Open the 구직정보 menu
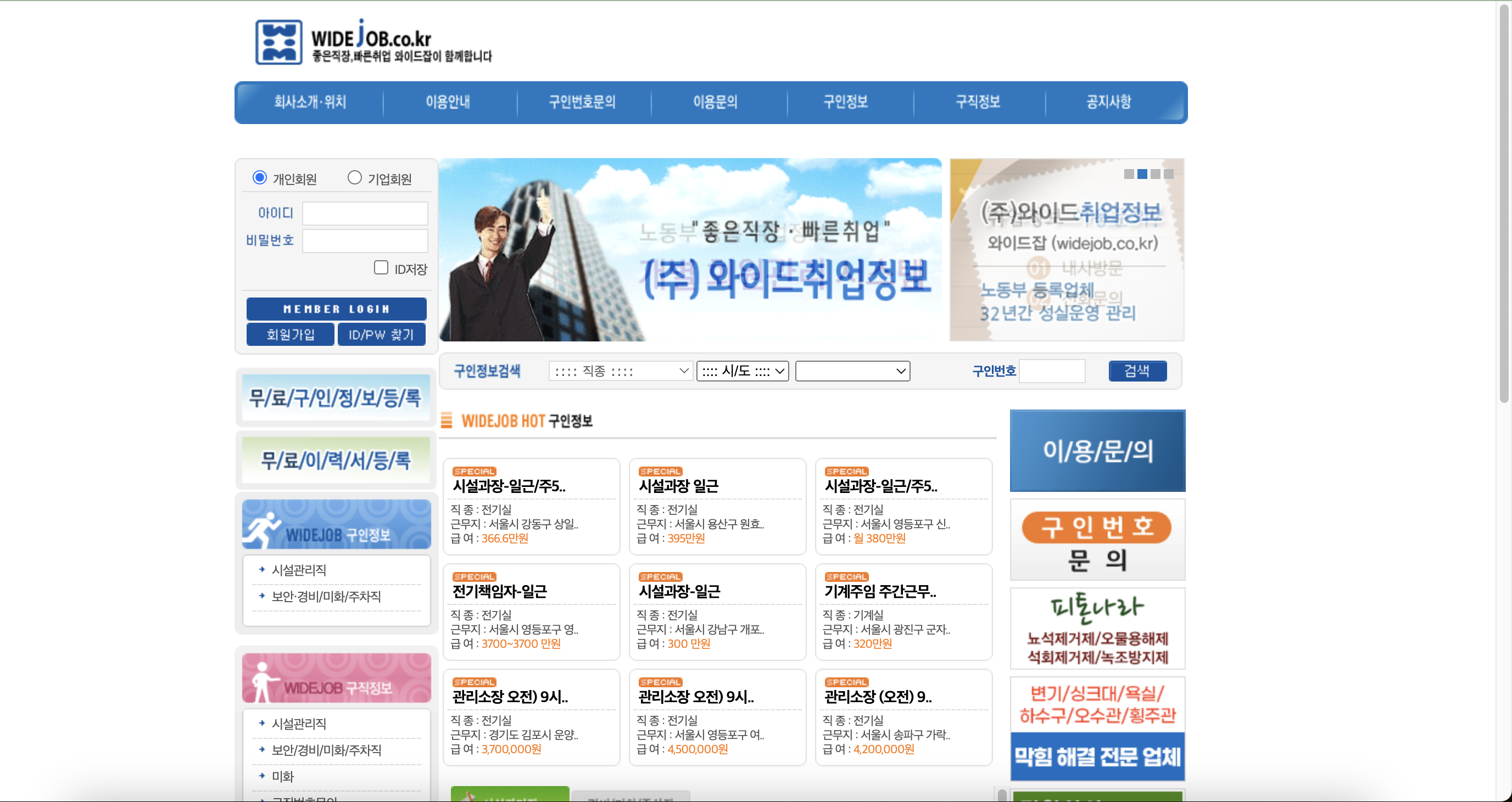 [x=978, y=102]
